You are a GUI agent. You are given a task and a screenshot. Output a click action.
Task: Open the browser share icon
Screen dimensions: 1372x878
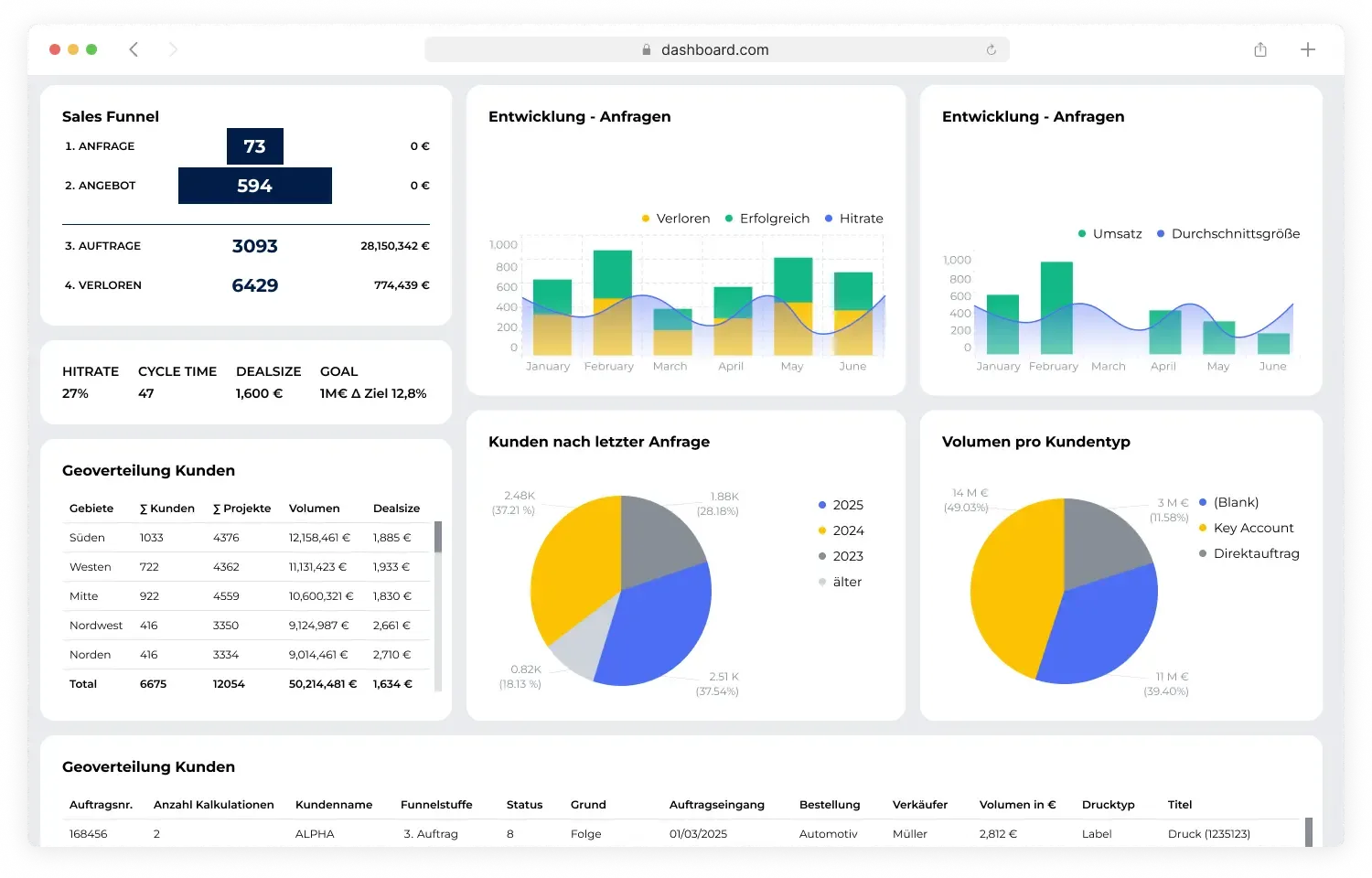[1260, 49]
